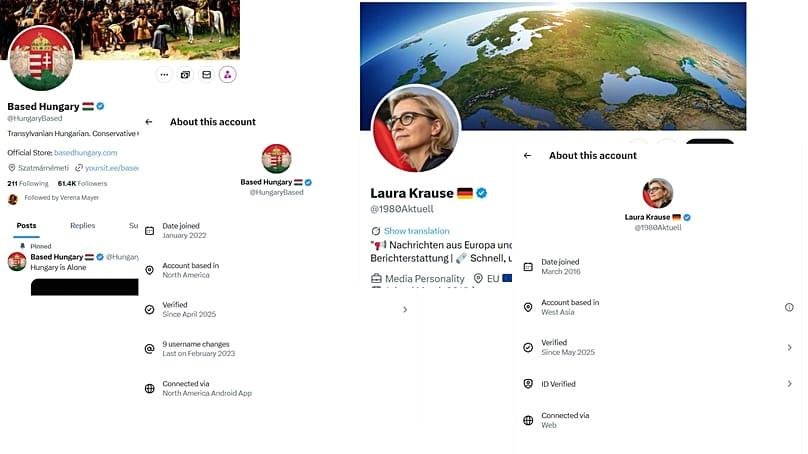Screen dimensions: 808x454
Task: Expand the ID Verified row chevron
Action: [789, 383]
